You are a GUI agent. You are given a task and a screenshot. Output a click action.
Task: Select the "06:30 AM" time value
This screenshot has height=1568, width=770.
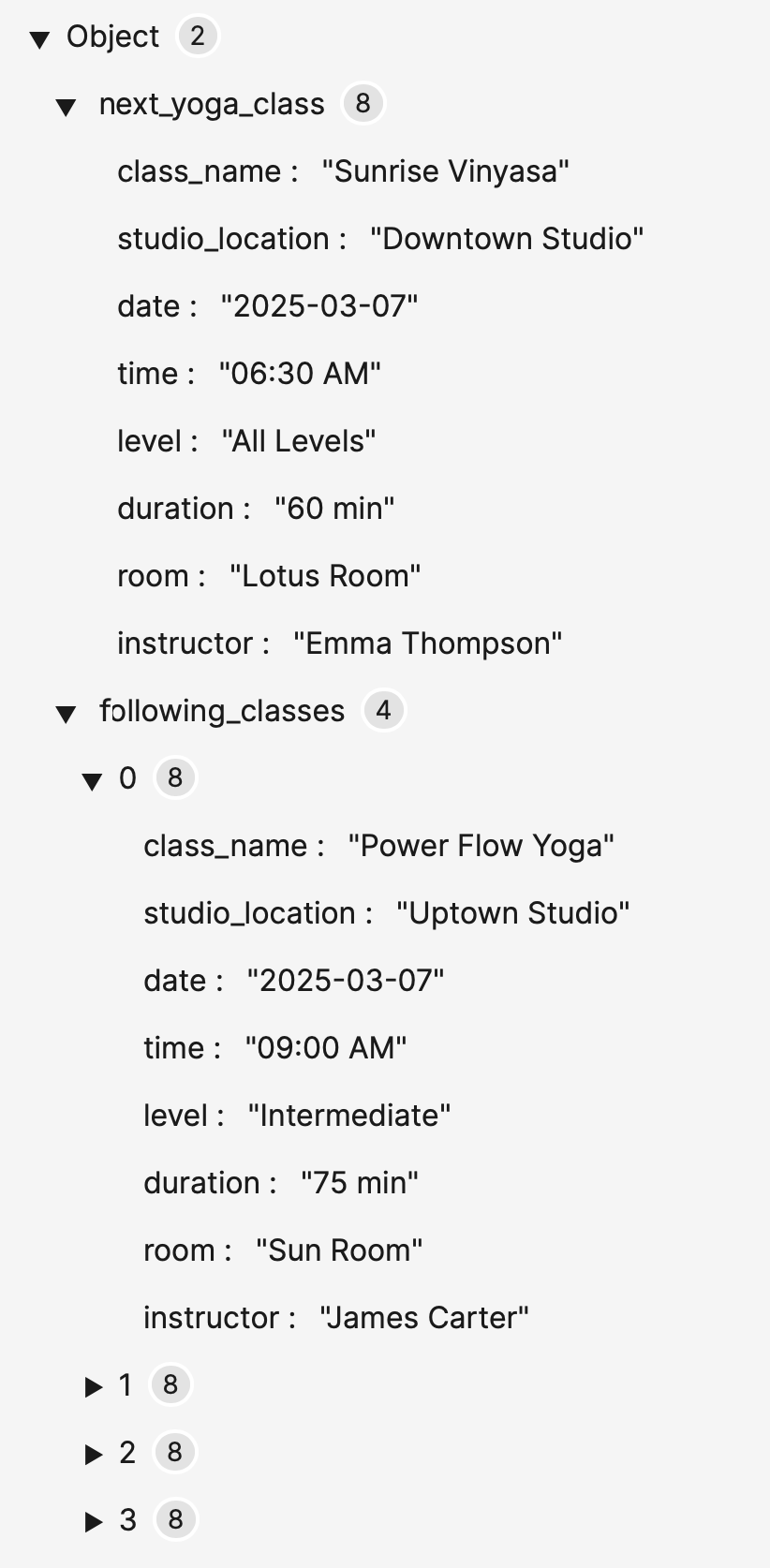[300, 374]
